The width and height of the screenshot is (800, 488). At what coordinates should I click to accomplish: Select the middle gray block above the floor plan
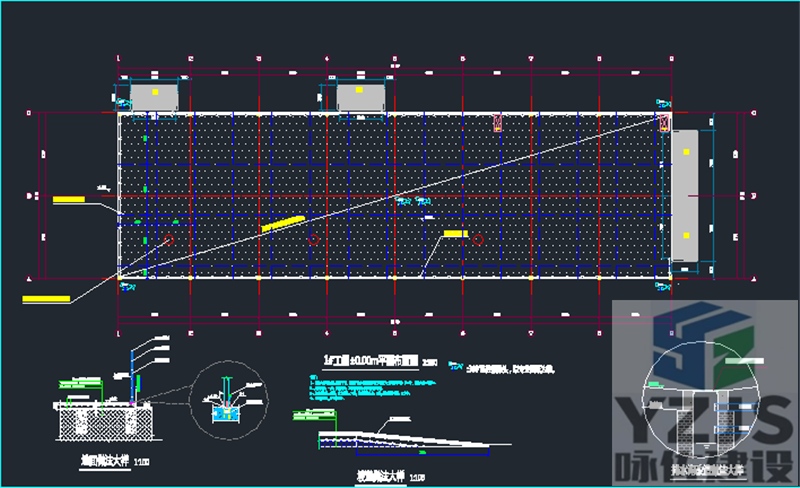pos(360,97)
